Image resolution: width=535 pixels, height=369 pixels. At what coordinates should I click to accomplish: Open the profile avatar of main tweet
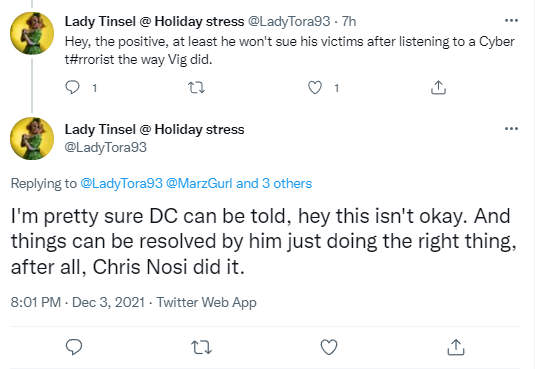click(32, 138)
